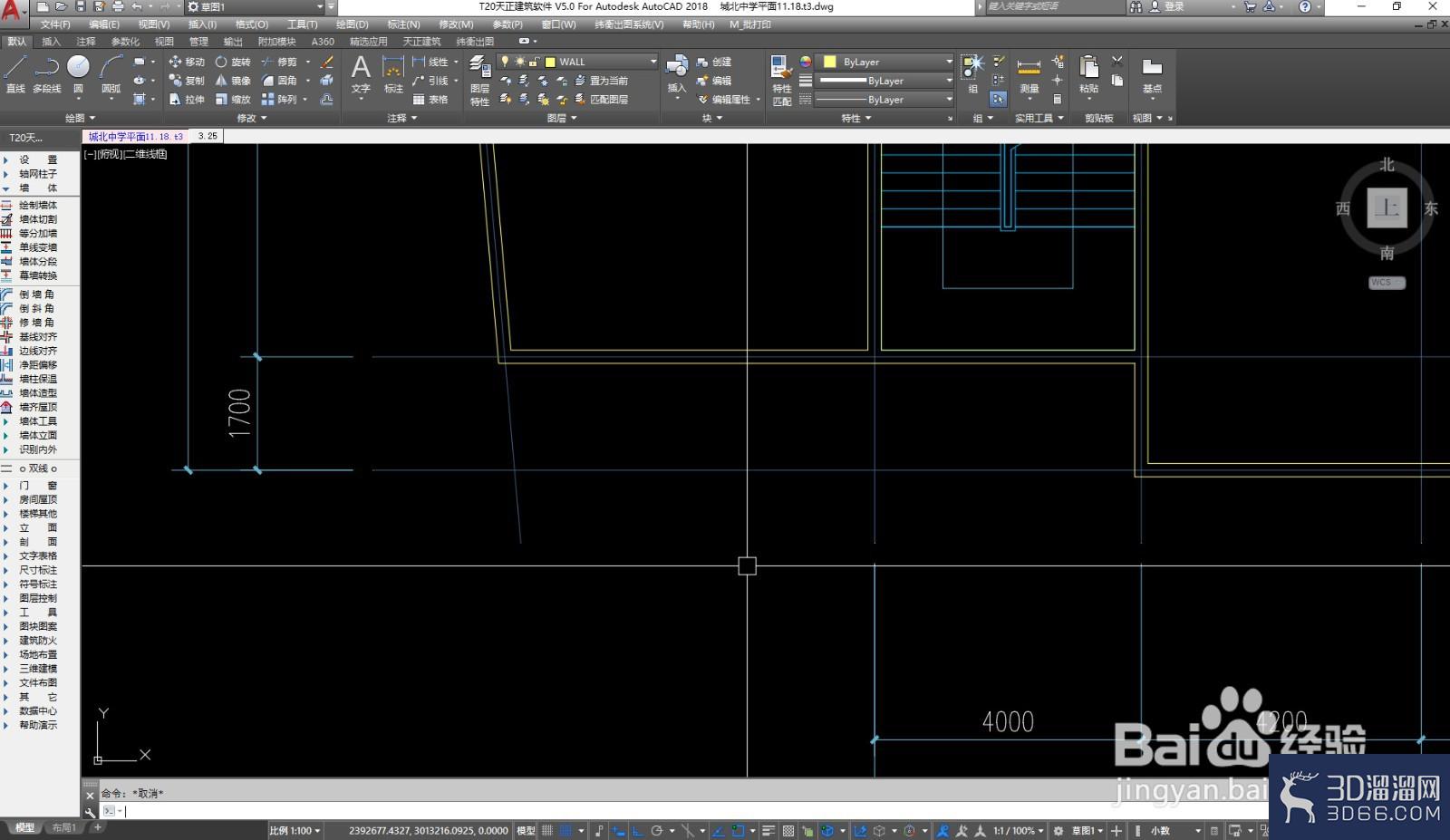
Task: Click 墙体切割 in the side panel
Action: pos(38,219)
